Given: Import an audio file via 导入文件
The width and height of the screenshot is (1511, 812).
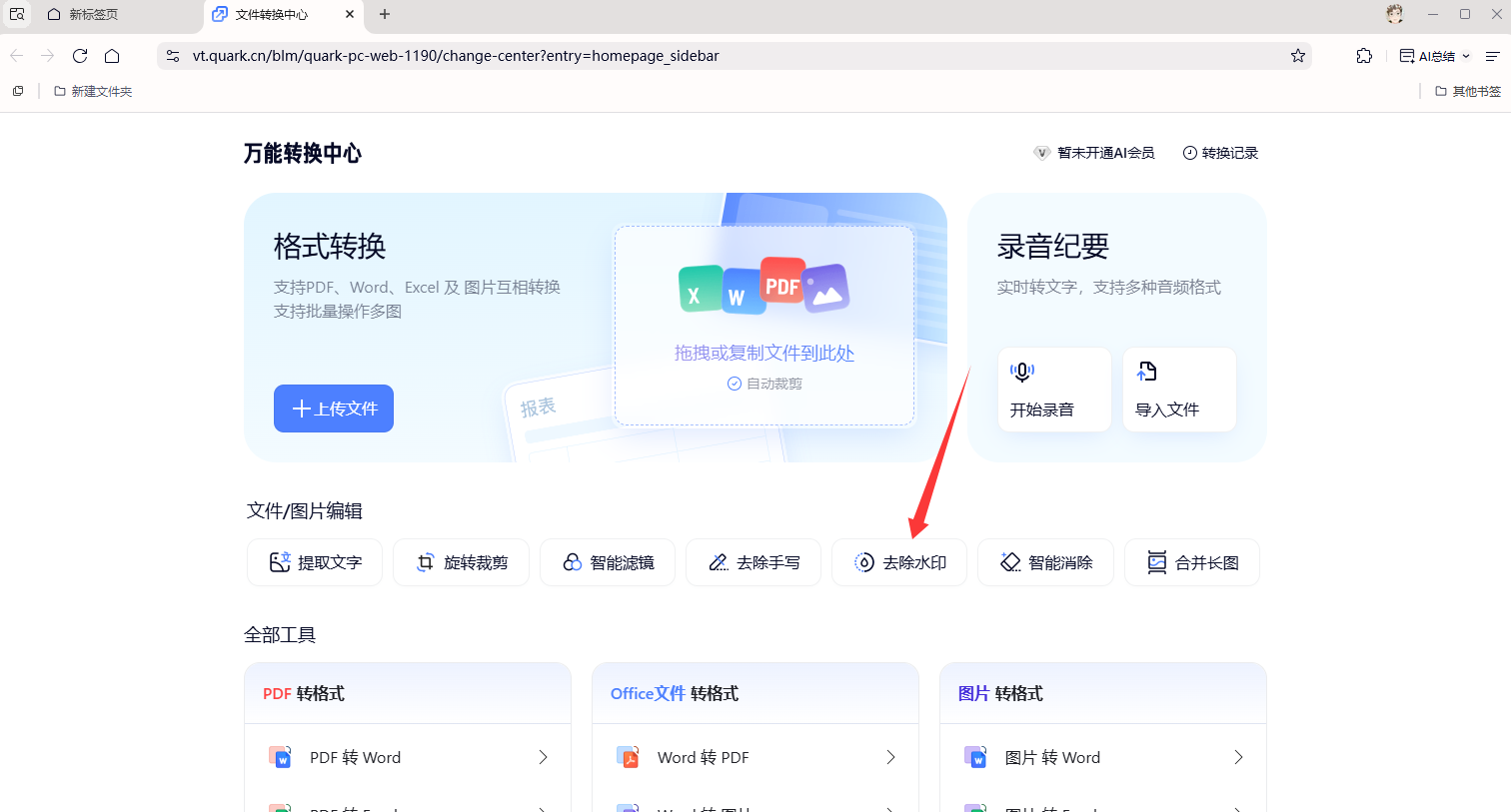Looking at the screenshot, I should (1179, 390).
